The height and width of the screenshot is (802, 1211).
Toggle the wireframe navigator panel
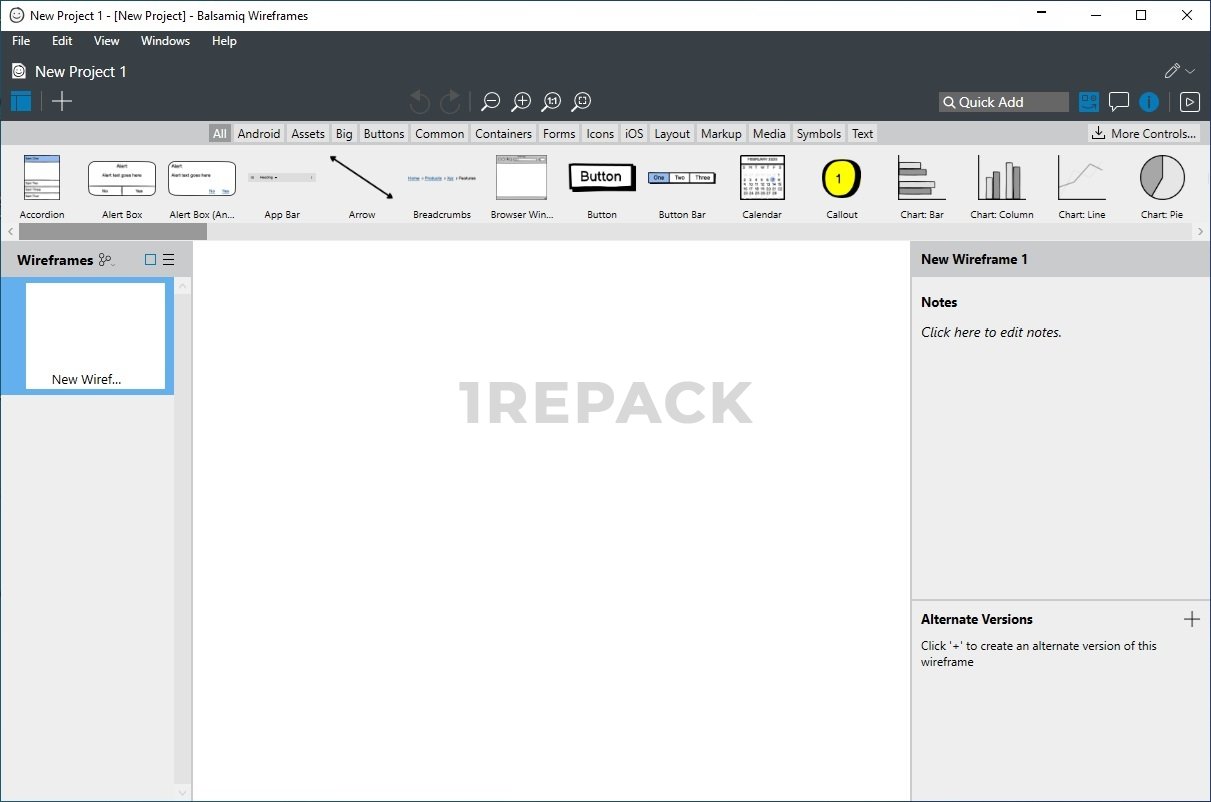click(x=21, y=101)
